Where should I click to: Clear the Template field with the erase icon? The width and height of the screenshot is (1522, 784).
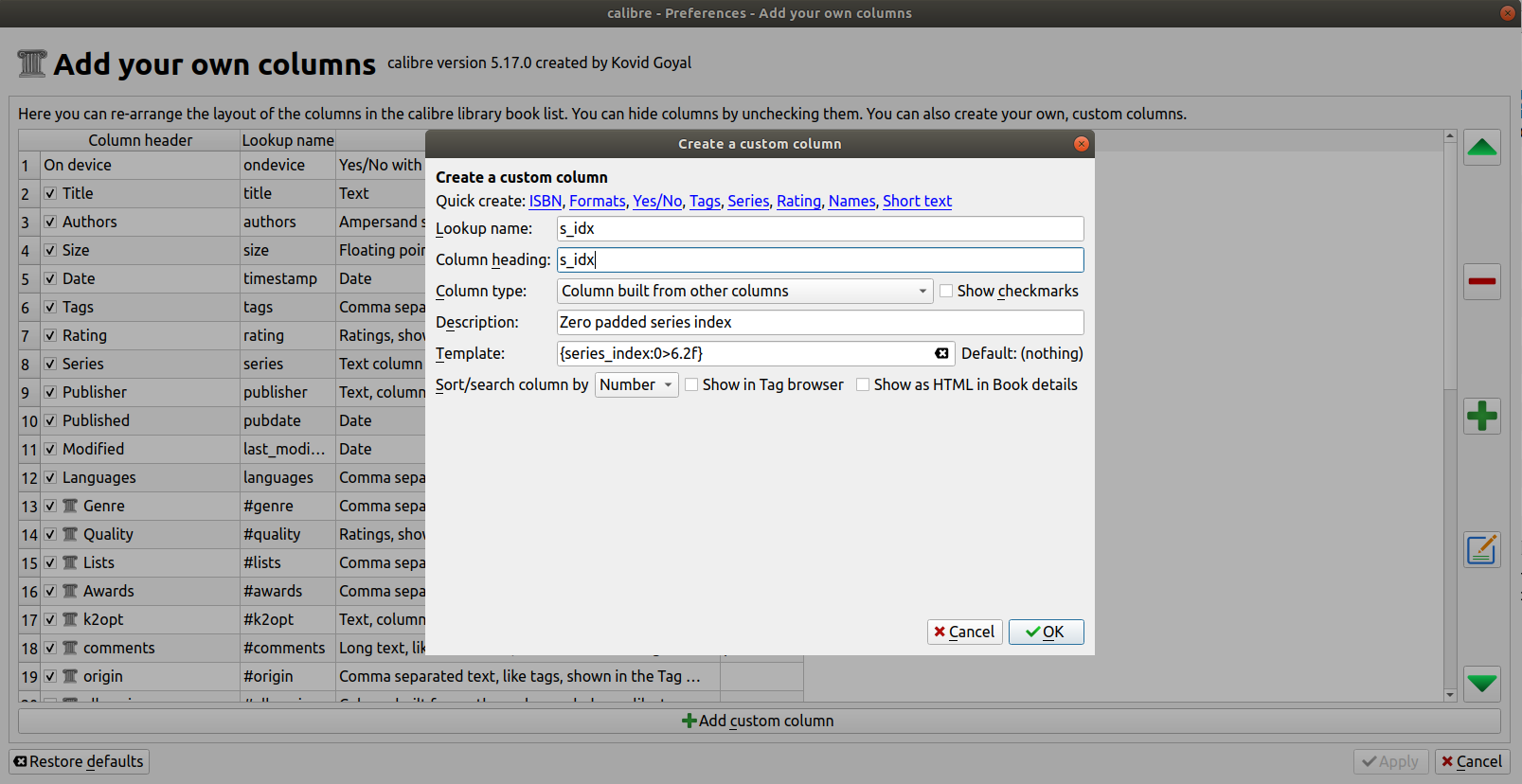[x=941, y=353]
